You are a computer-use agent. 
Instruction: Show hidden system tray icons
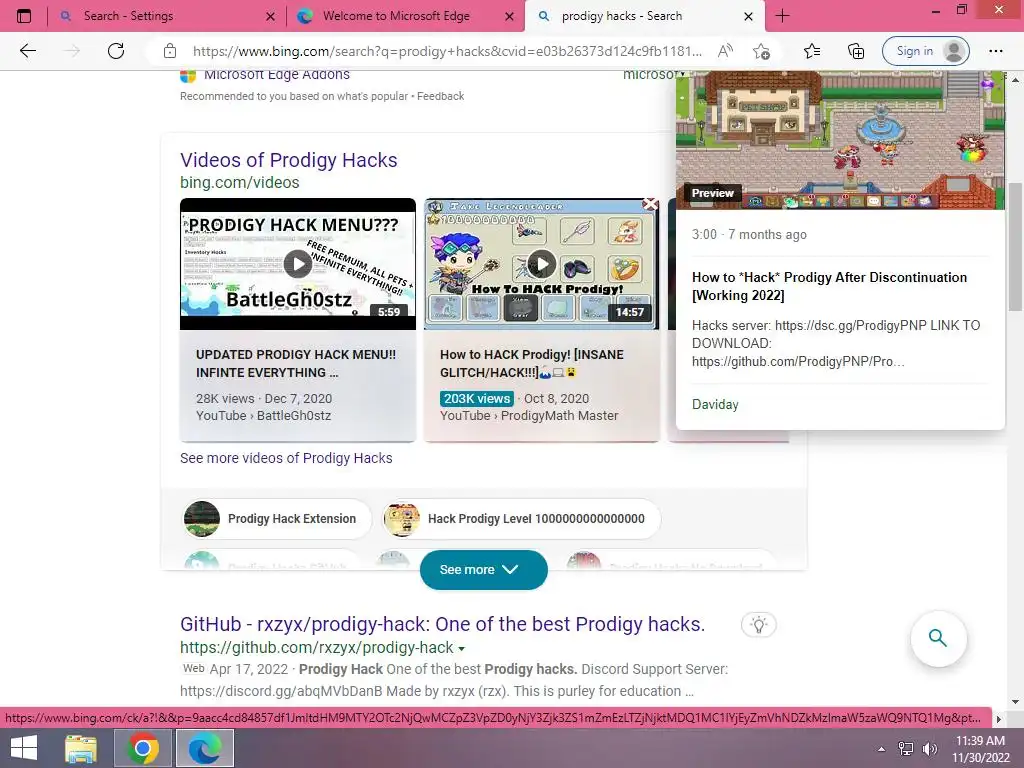point(881,749)
